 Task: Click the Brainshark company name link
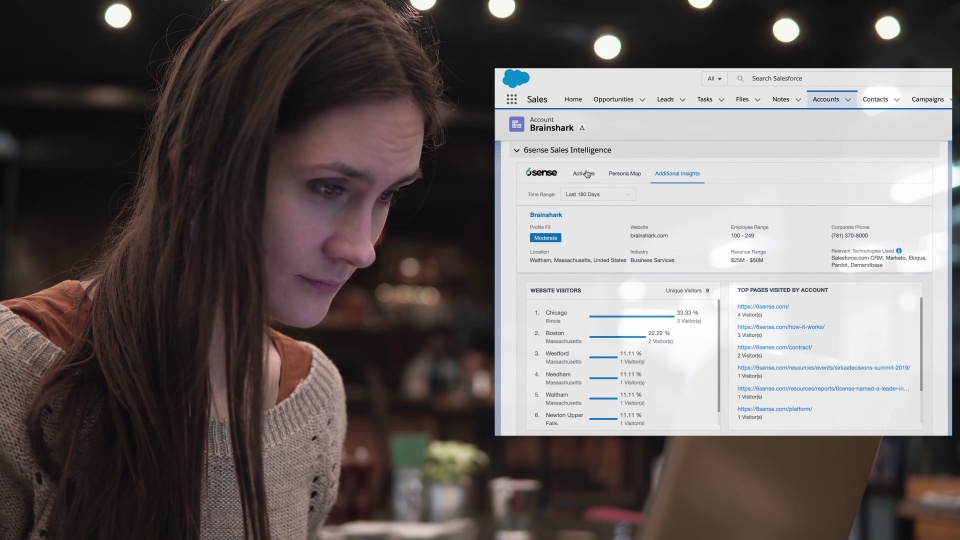(546, 215)
